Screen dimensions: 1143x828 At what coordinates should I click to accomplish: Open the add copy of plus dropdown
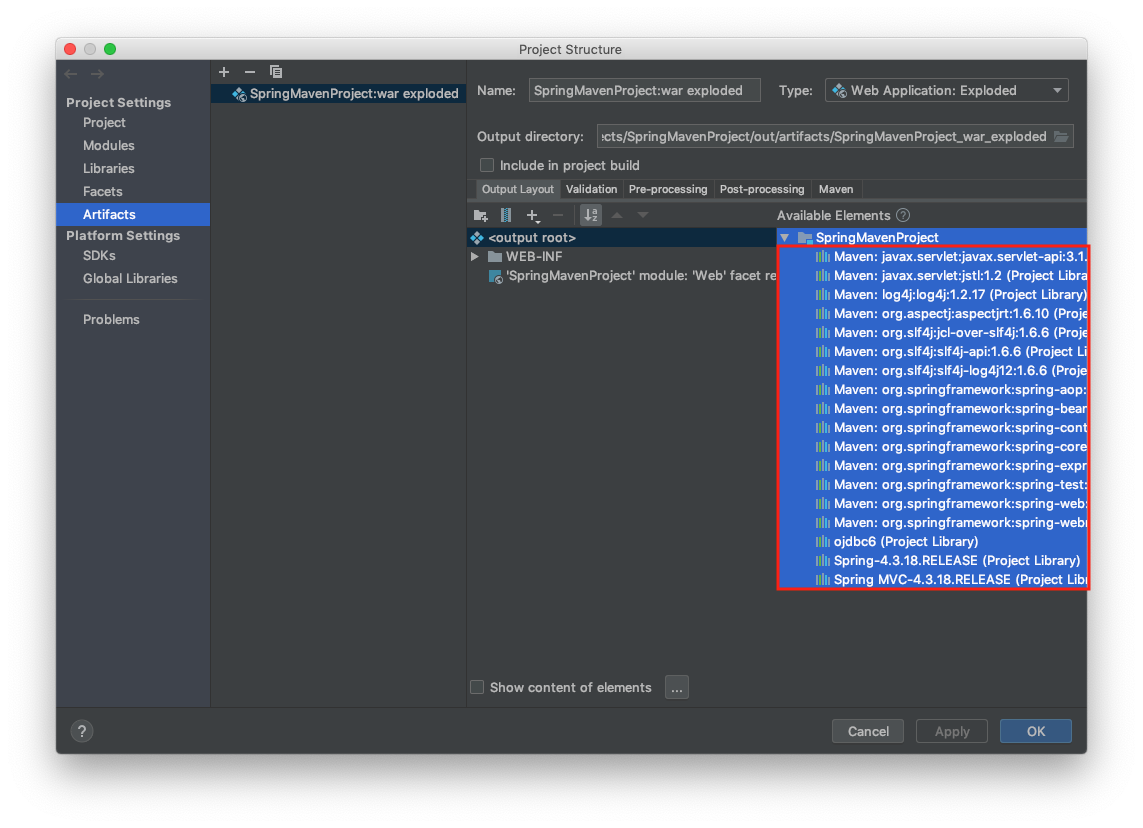click(533, 215)
